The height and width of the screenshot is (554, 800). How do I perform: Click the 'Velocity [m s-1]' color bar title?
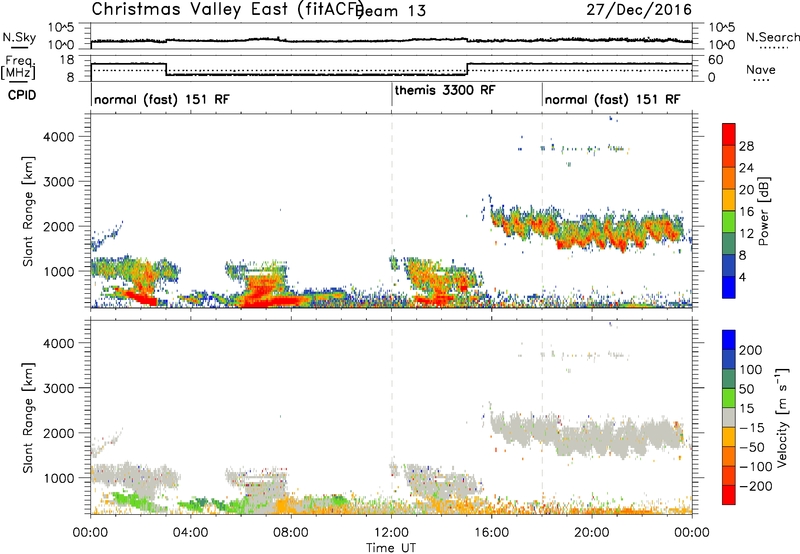point(782,418)
